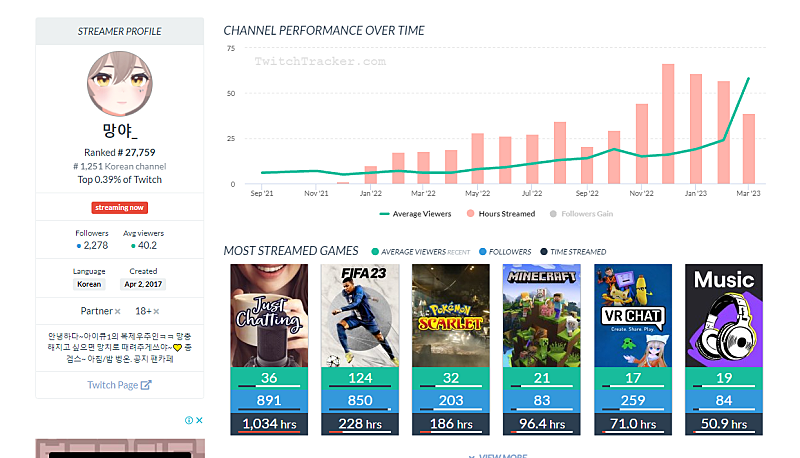Viewport: 800px width, 458px height.
Task: Close the ad with the X icon
Action: tap(199, 420)
